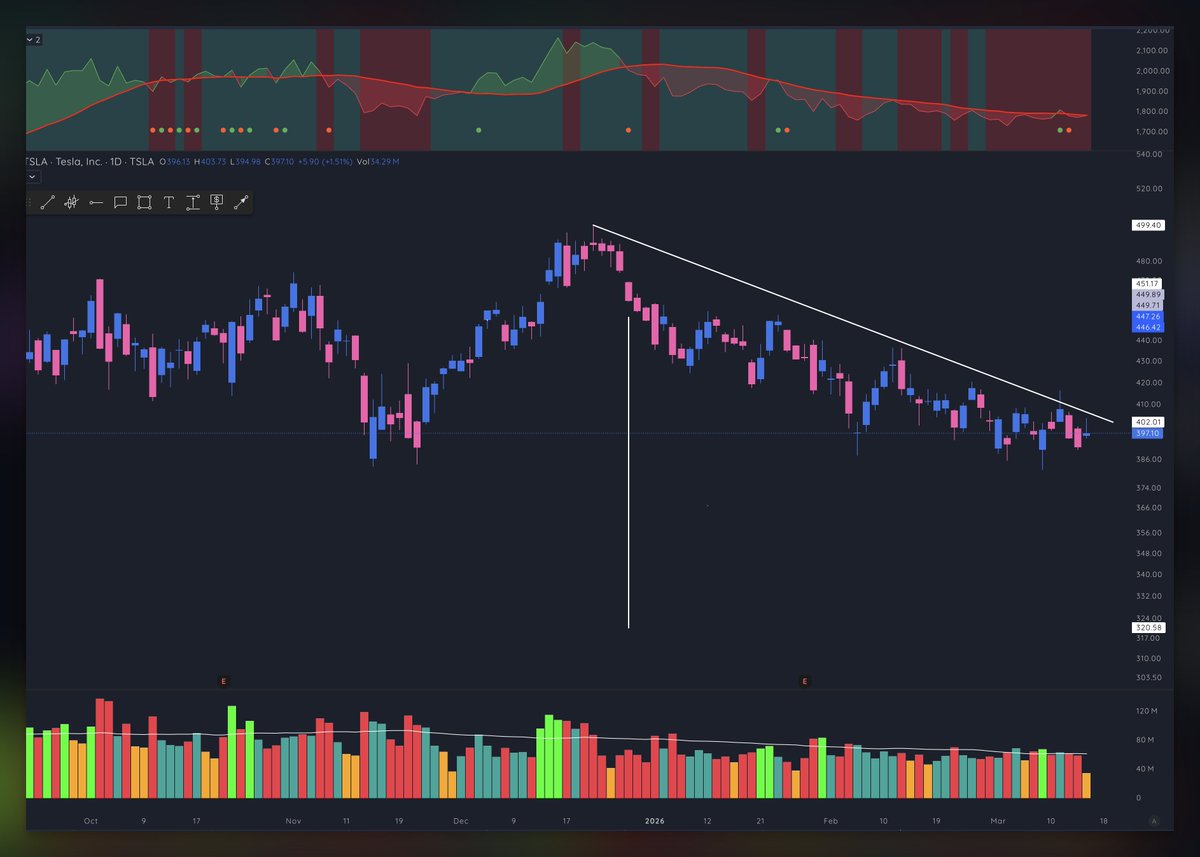Select the arrow line drawing tool
The width and height of the screenshot is (1200, 857).
pyautogui.click(x=240, y=203)
